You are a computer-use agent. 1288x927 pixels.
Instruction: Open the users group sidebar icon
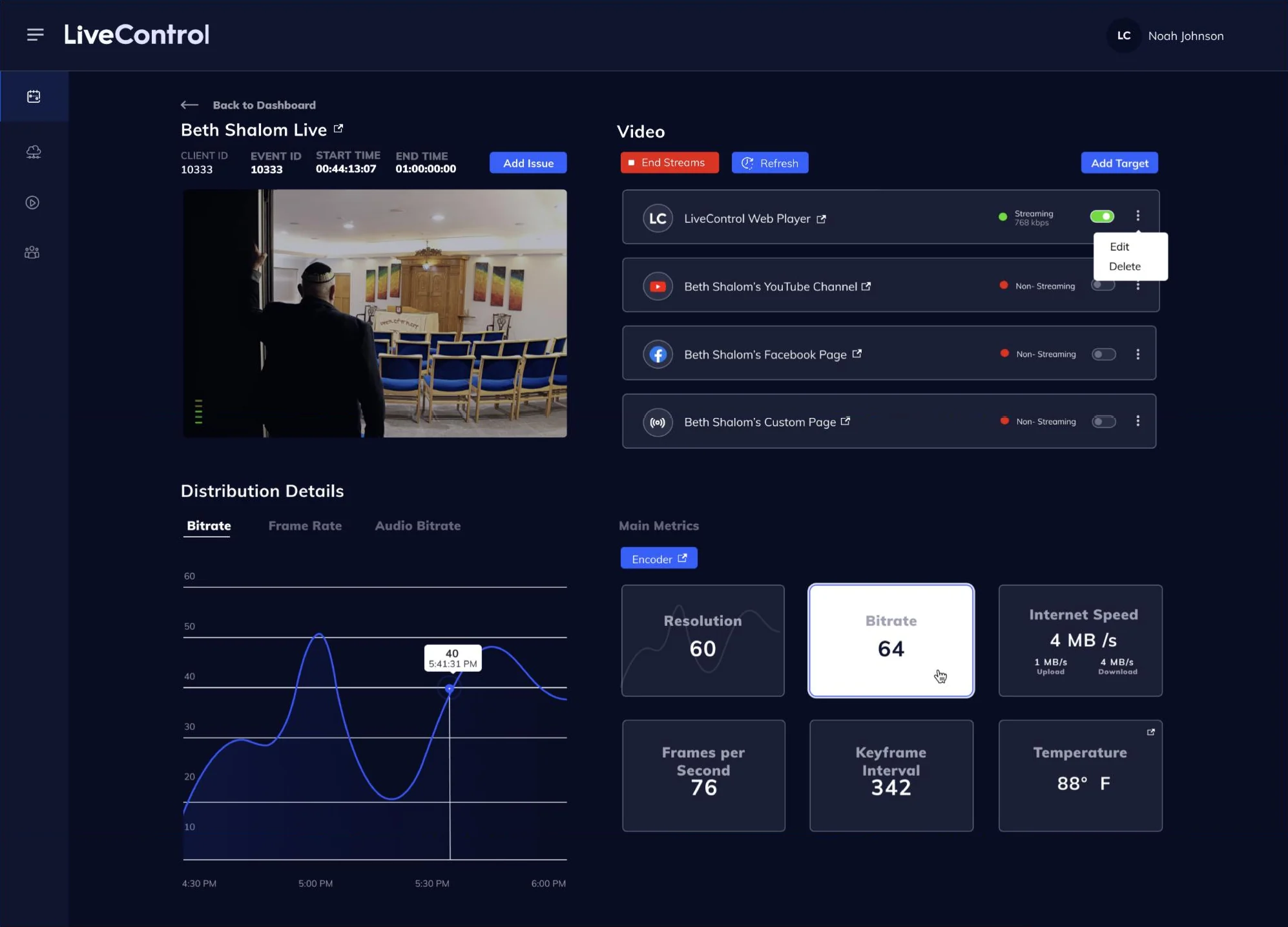[32, 253]
